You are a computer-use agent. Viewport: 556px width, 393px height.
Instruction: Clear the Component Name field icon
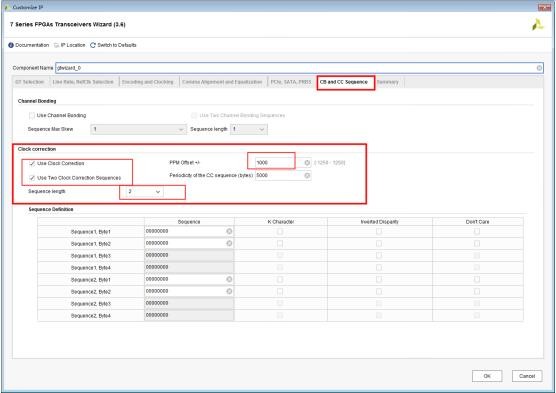539,68
